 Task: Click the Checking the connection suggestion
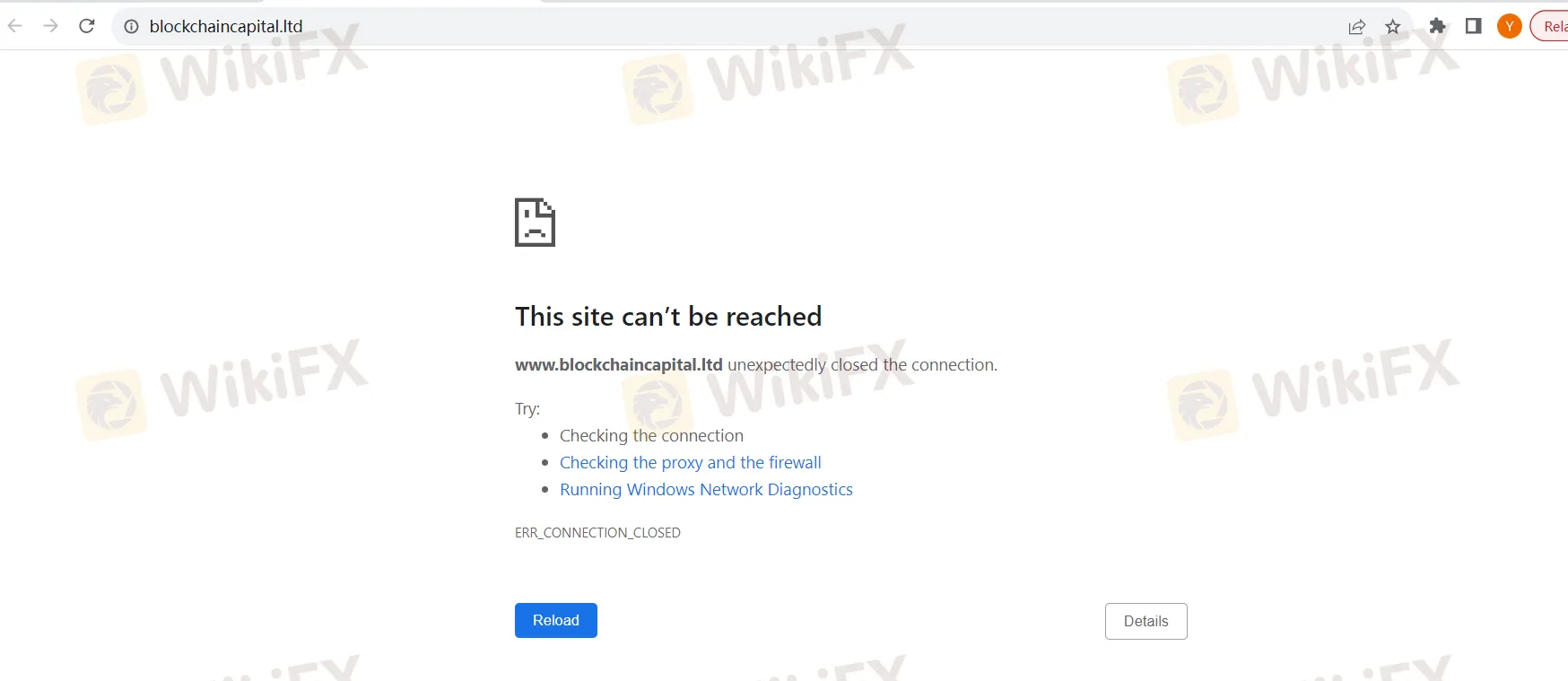pyautogui.click(x=651, y=435)
